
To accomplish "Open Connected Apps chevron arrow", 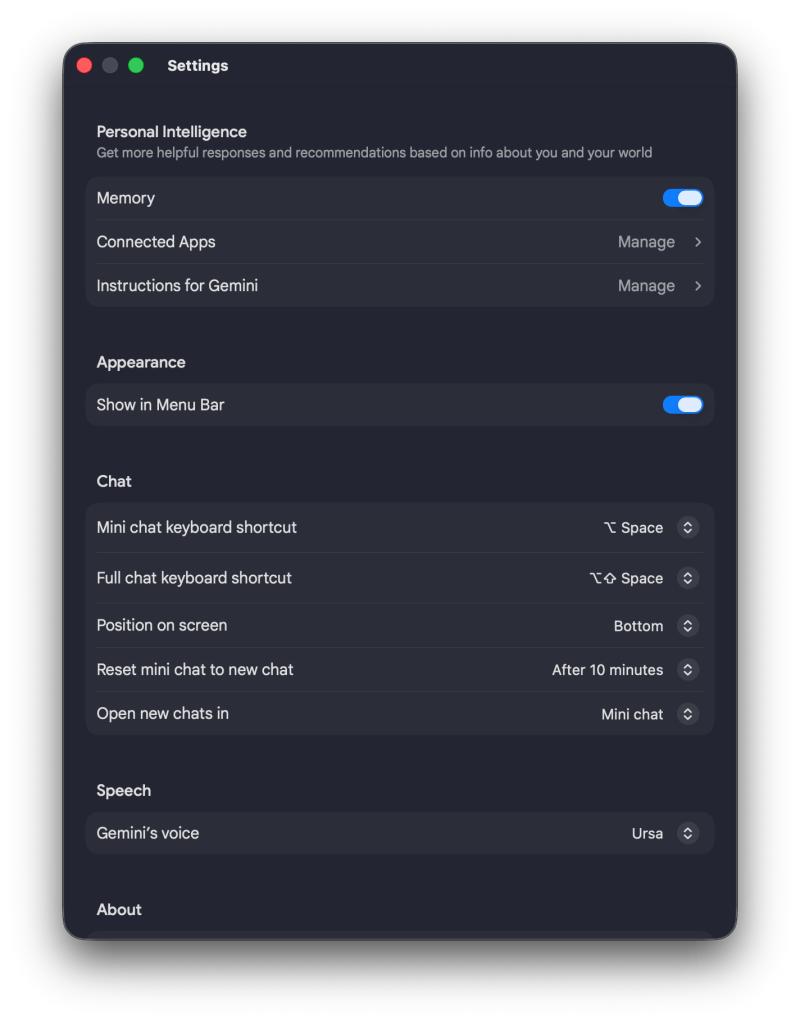I will click(x=698, y=242).
